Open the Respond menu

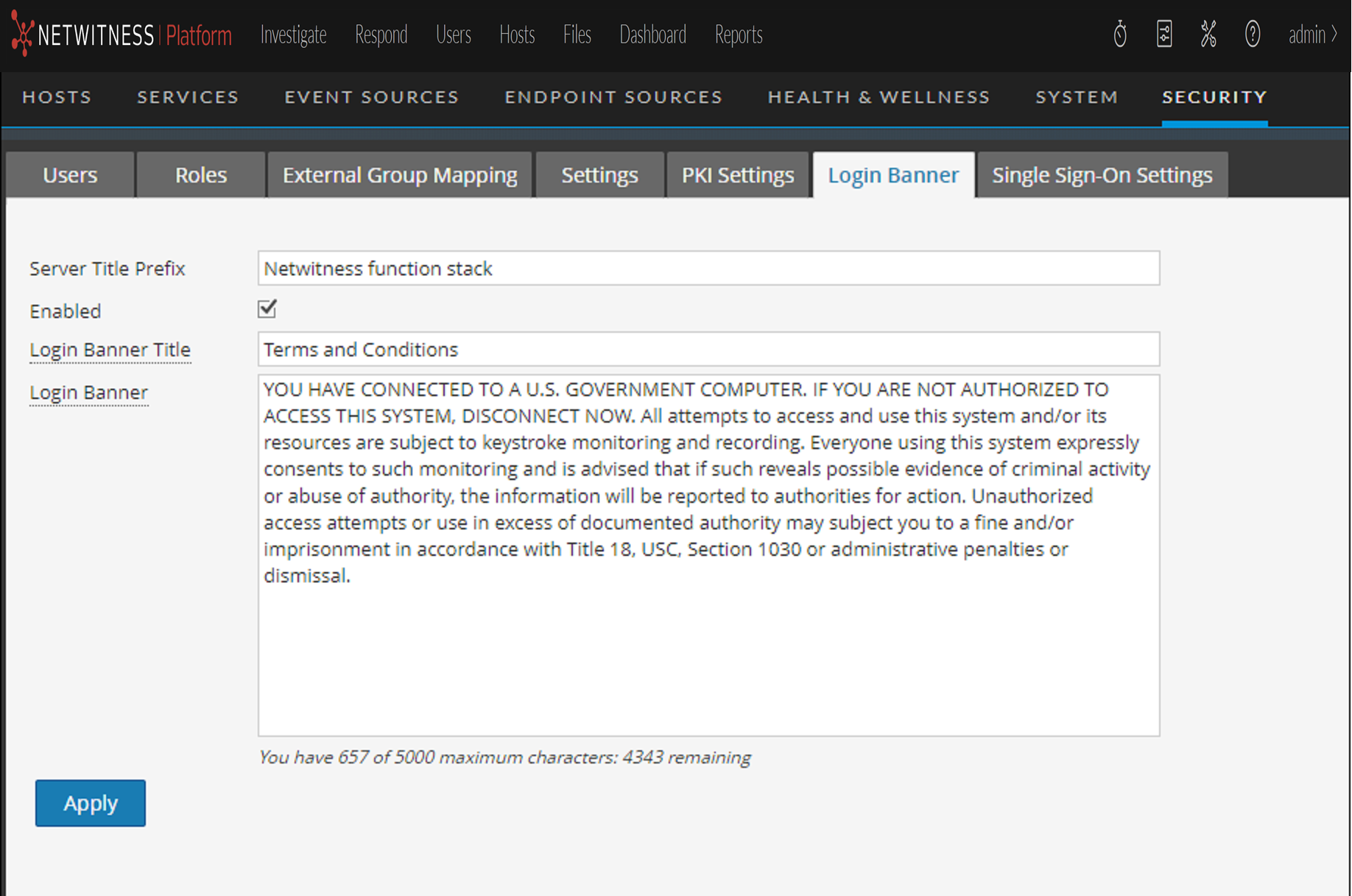coord(381,35)
